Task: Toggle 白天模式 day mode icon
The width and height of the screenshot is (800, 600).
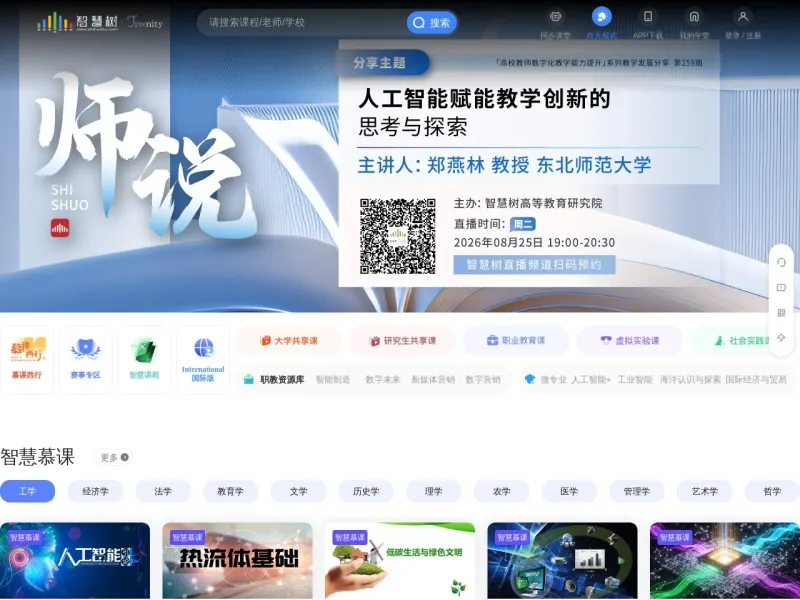Action: (x=602, y=17)
